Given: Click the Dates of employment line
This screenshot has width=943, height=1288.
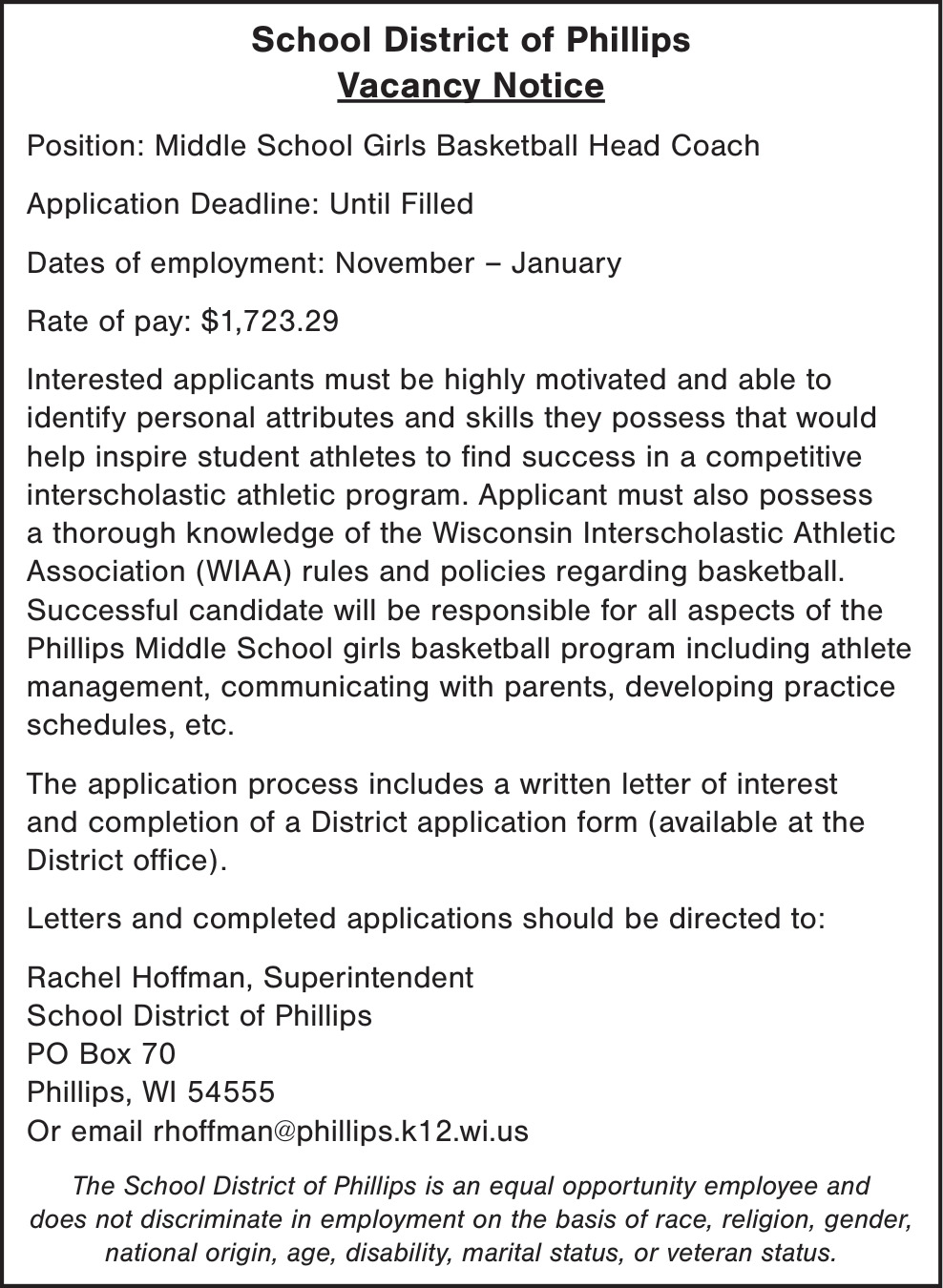Looking at the screenshot, I should click(324, 262).
